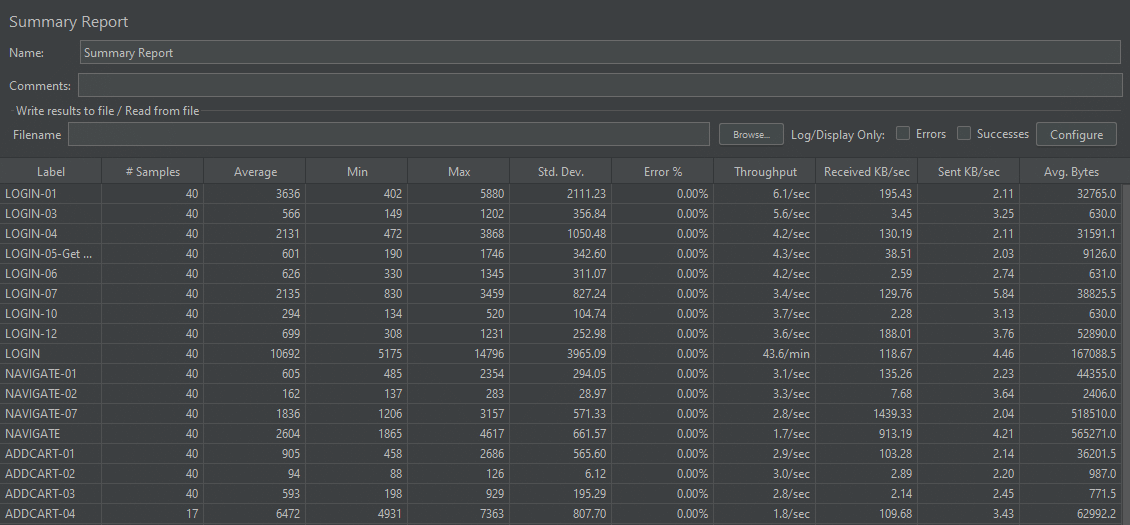Click the average value 3636
Viewport: 1130px width, 525px height.
tap(286, 194)
